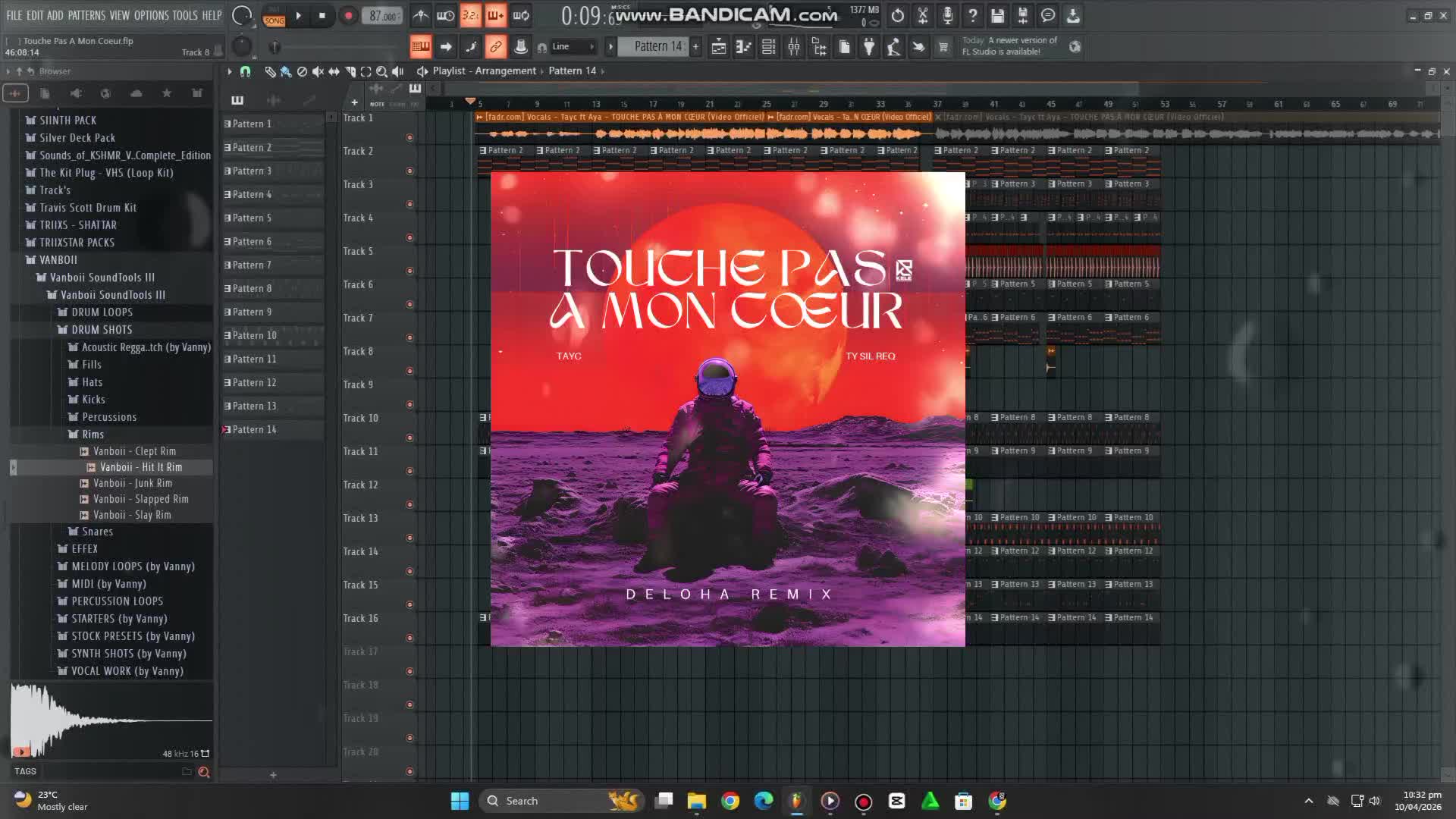
Task: Toggle the 3-2-1 countdown before recording
Action: pyautogui.click(x=470, y=15)
